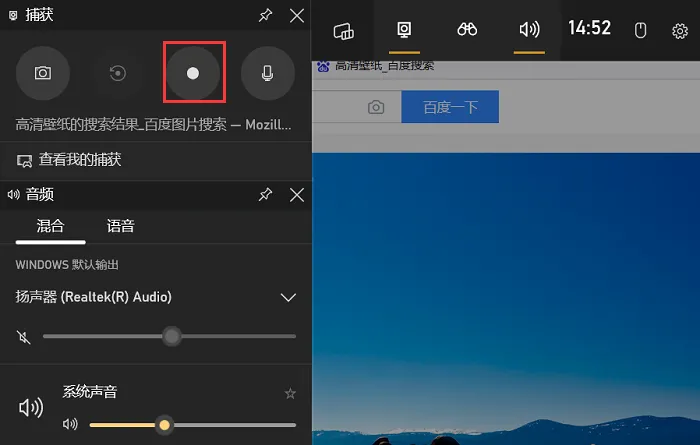Click the large 系统声音 speaker icon
Screen dimensions: 700x445
click(31, 408)
